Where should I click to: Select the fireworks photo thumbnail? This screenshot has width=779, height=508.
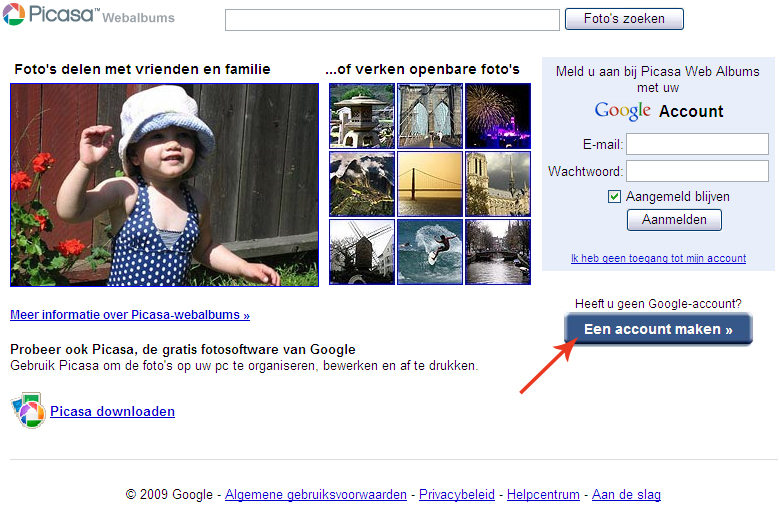[x=497, y=116]
